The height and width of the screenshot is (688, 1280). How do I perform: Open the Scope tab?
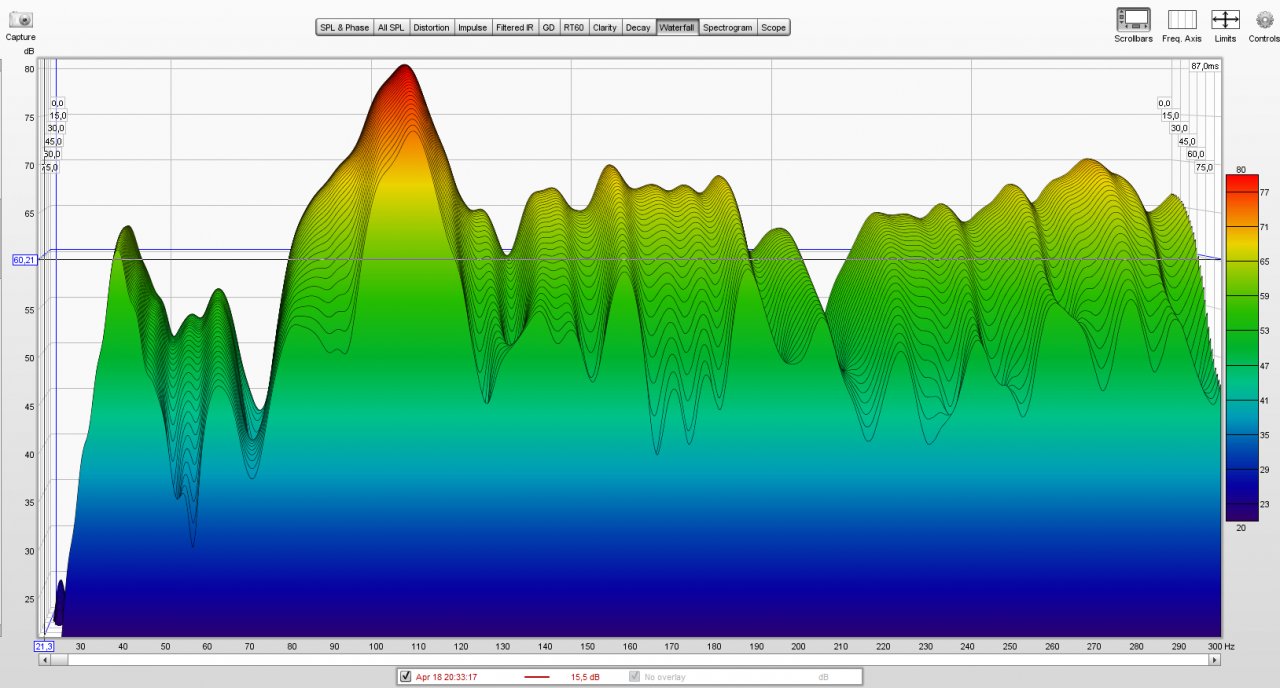pyautogui.click(x=773, y=28)
